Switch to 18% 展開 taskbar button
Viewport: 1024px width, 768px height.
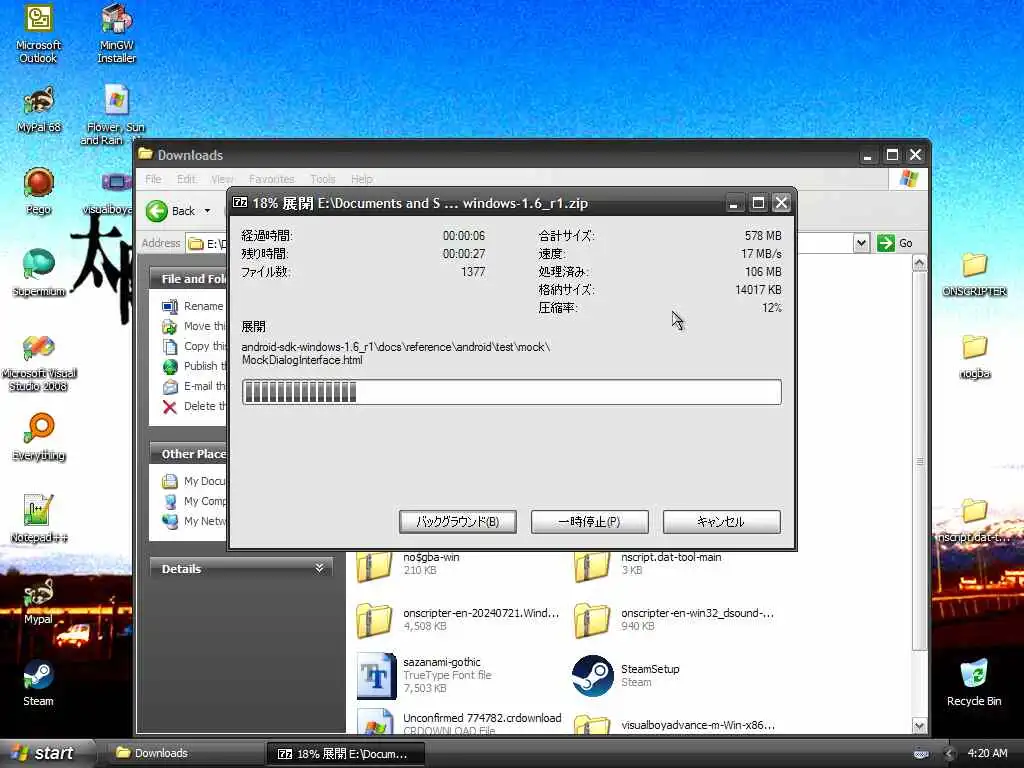pos(345,754)
